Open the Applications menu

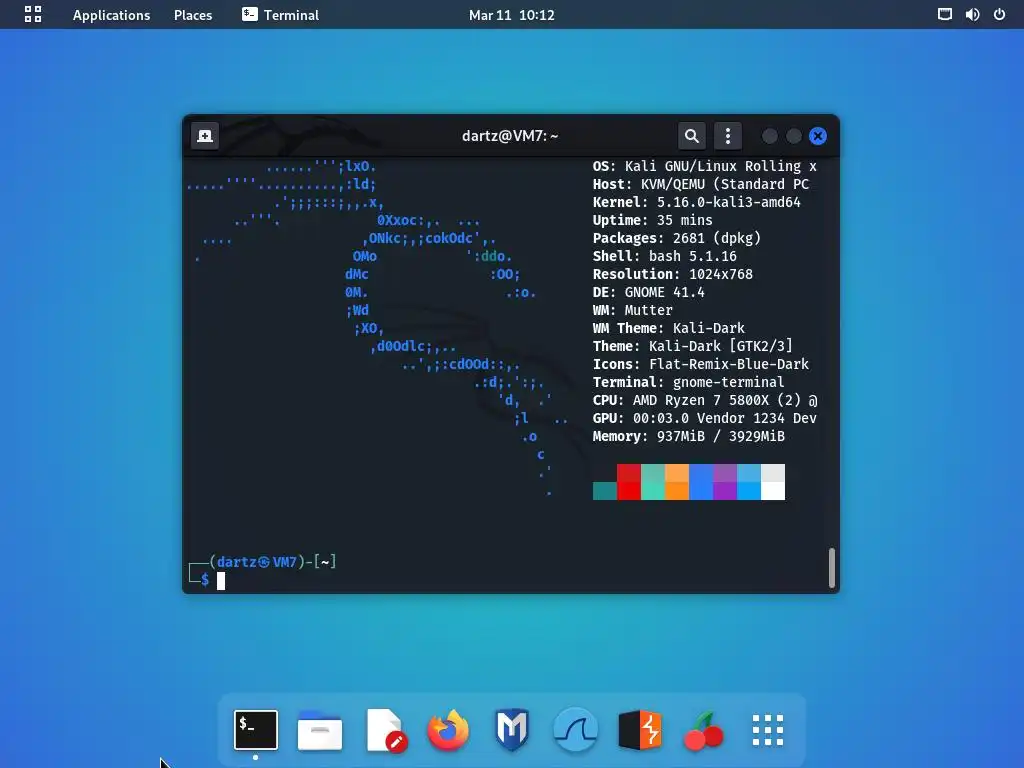[111, 15]
